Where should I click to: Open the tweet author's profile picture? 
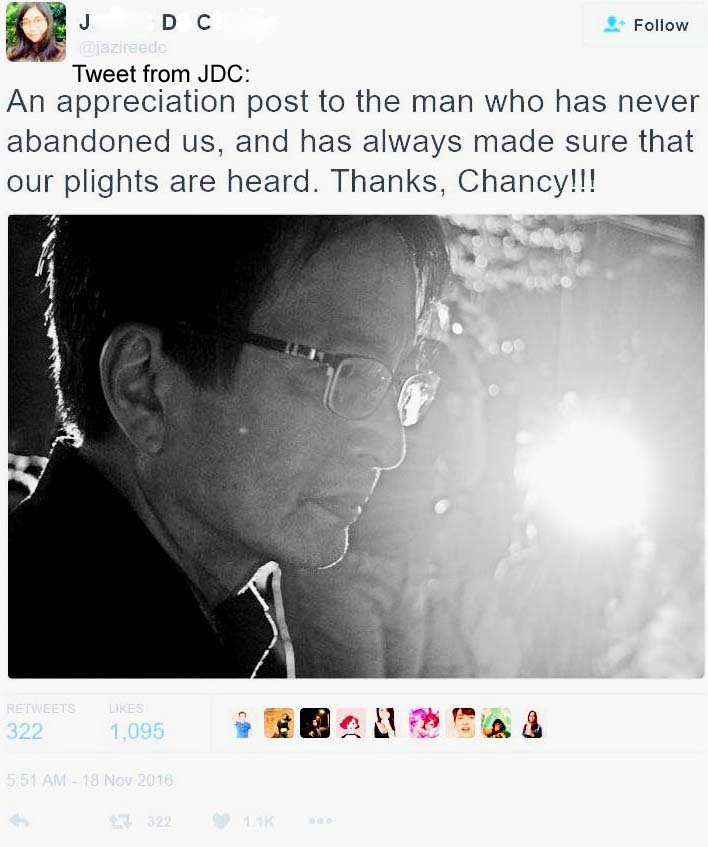click(36, 31)
